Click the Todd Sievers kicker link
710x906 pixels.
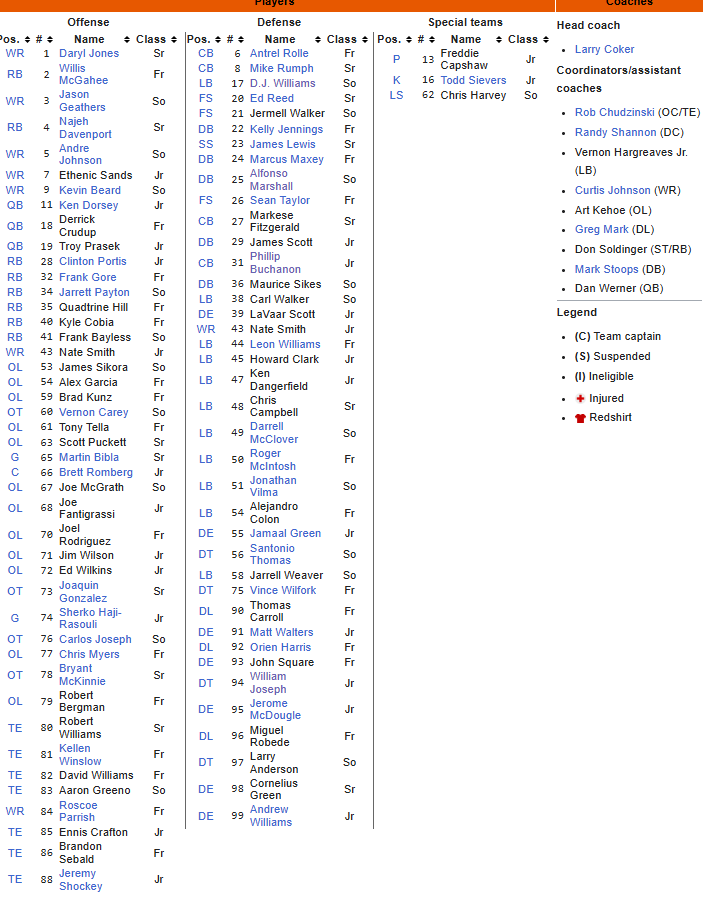[x=473, y=80]
